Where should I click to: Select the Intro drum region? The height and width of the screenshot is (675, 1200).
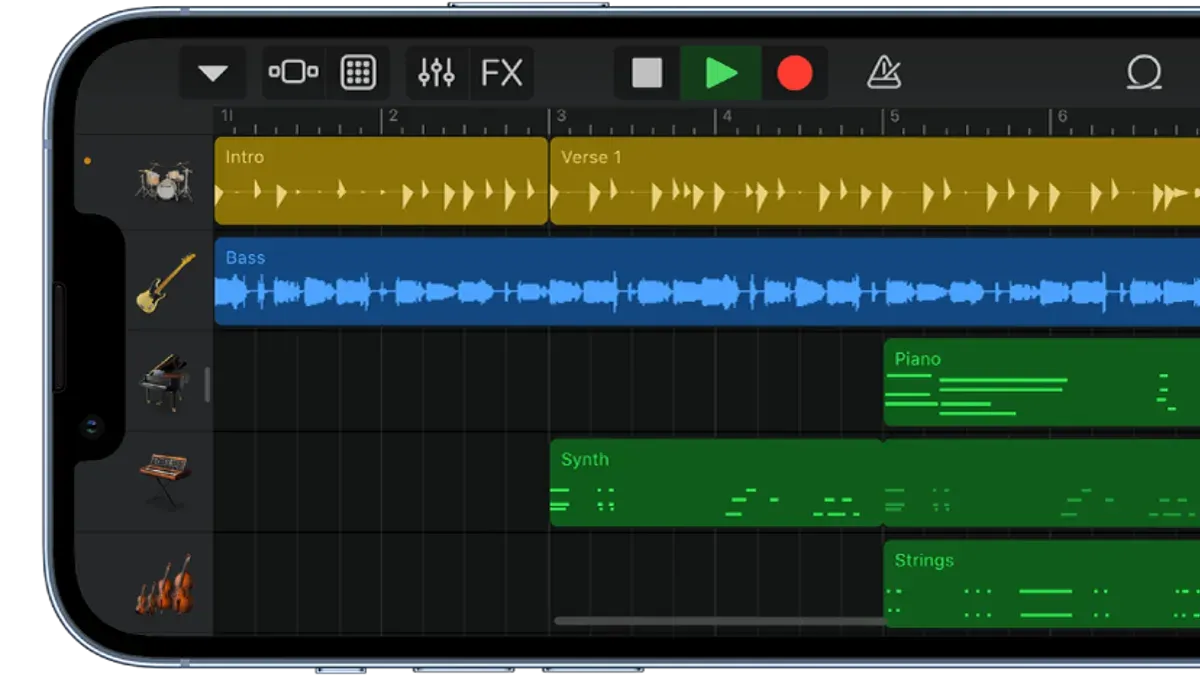(381, 181)
